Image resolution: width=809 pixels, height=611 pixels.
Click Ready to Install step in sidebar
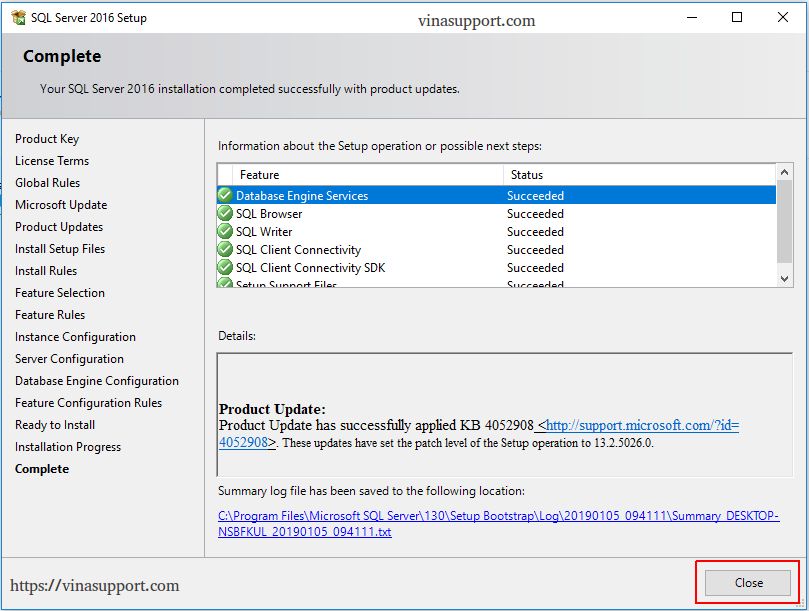(x=55, y=425)
